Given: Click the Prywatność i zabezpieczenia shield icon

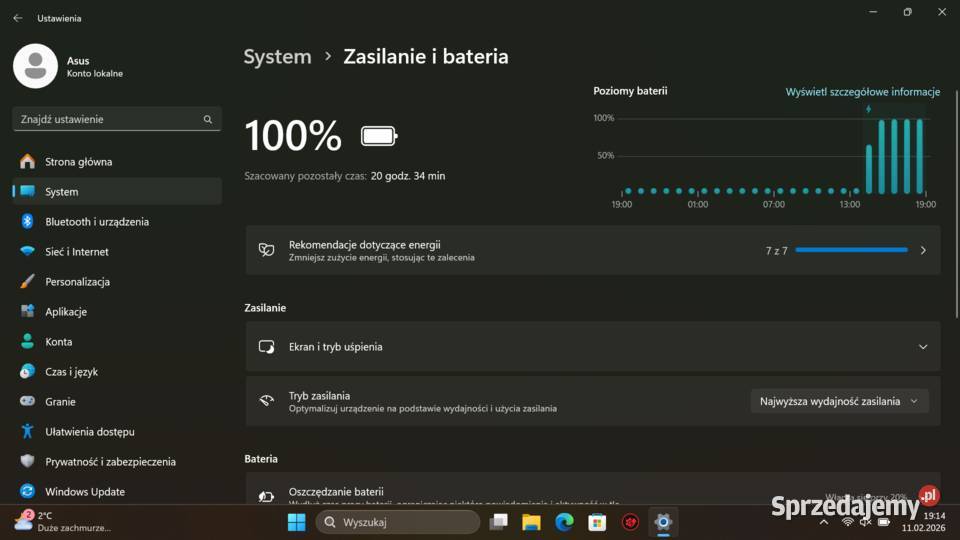Looking at the screenshot, I should (27, 461).
